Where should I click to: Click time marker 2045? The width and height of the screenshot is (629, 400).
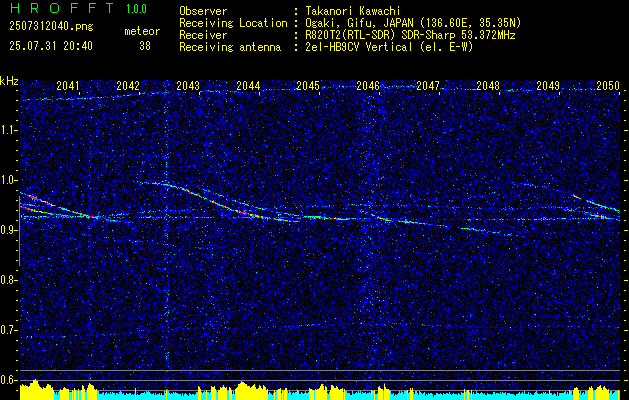pyautogui.click(x=308, y=86)
